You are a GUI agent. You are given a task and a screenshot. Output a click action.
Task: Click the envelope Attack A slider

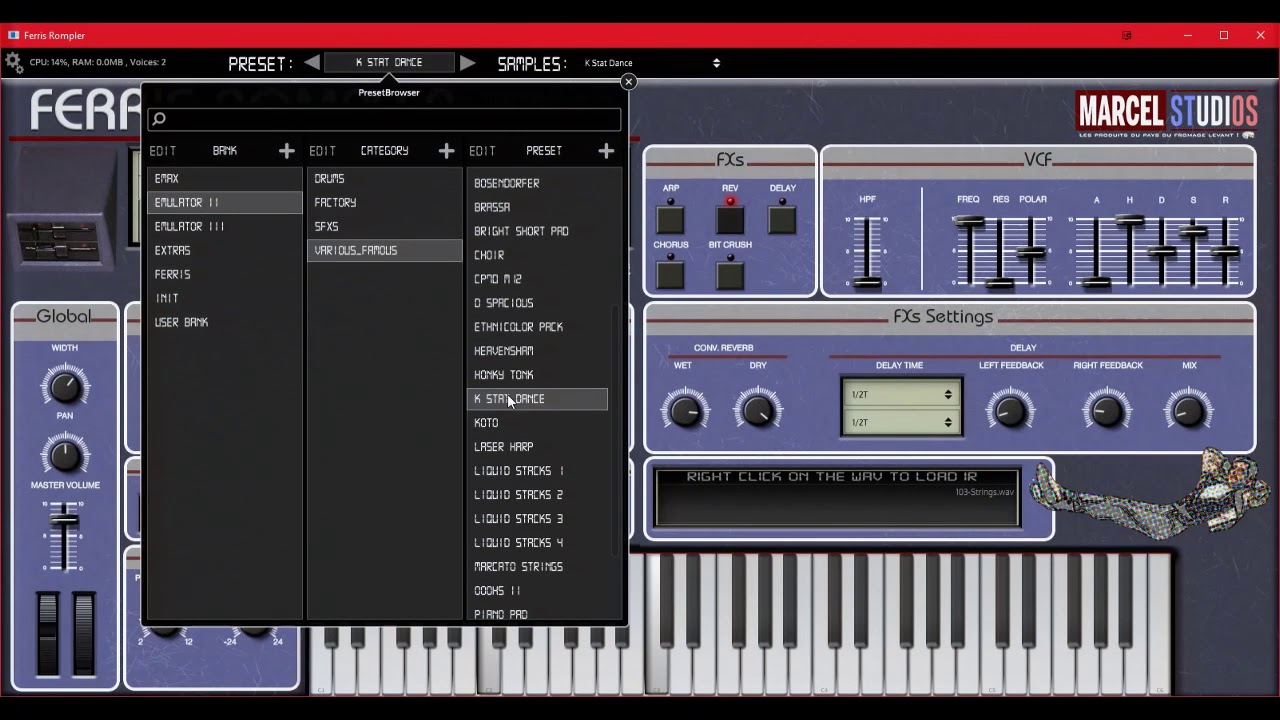[1096, 251]
